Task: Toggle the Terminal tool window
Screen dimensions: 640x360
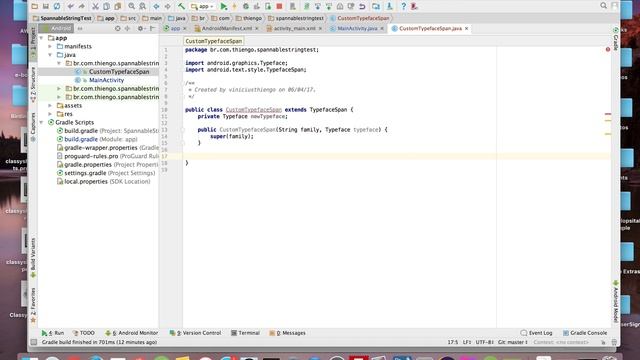Action: (245, 333)
